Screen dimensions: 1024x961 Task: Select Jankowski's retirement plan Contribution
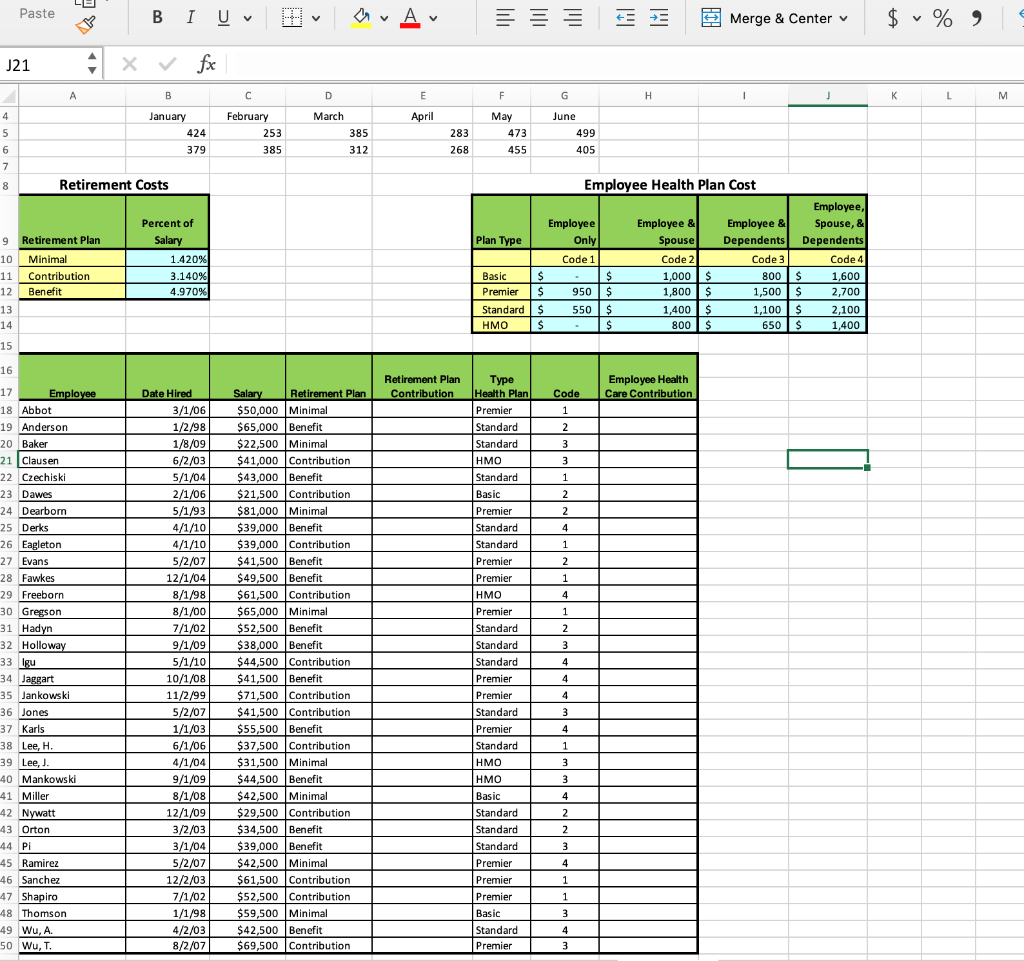(x=328, y=695)
